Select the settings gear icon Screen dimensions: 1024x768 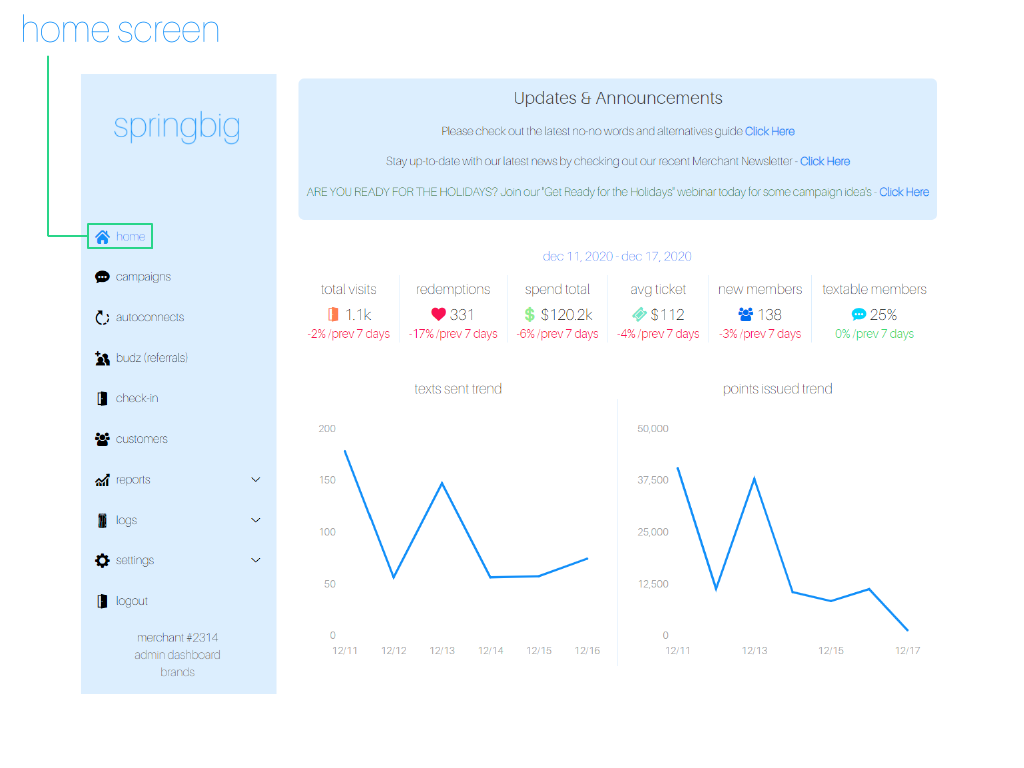tap(100, 560)
